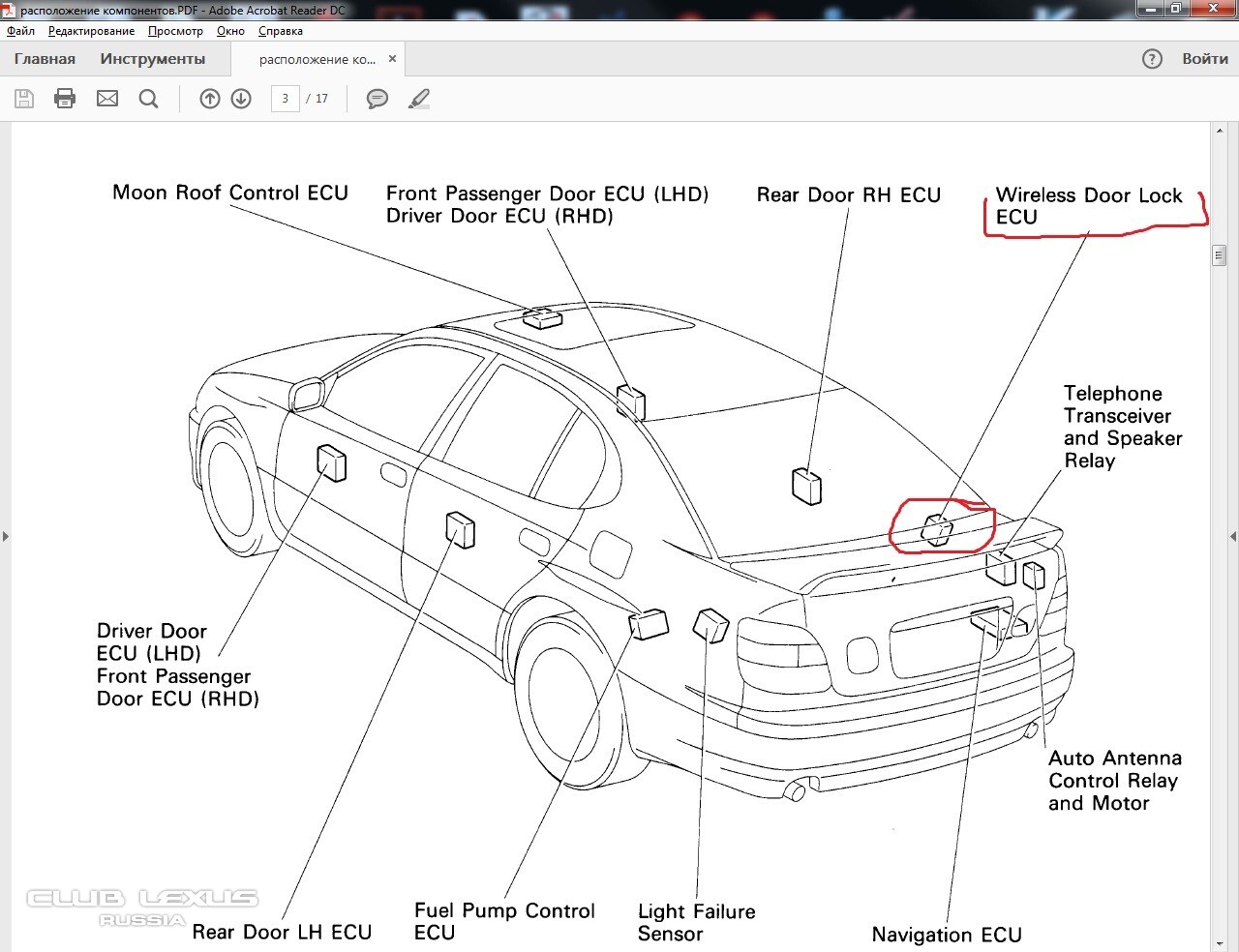Expand the right tools pane arrow
This screenshot has height=952, width=1239.
[1233, 536]
